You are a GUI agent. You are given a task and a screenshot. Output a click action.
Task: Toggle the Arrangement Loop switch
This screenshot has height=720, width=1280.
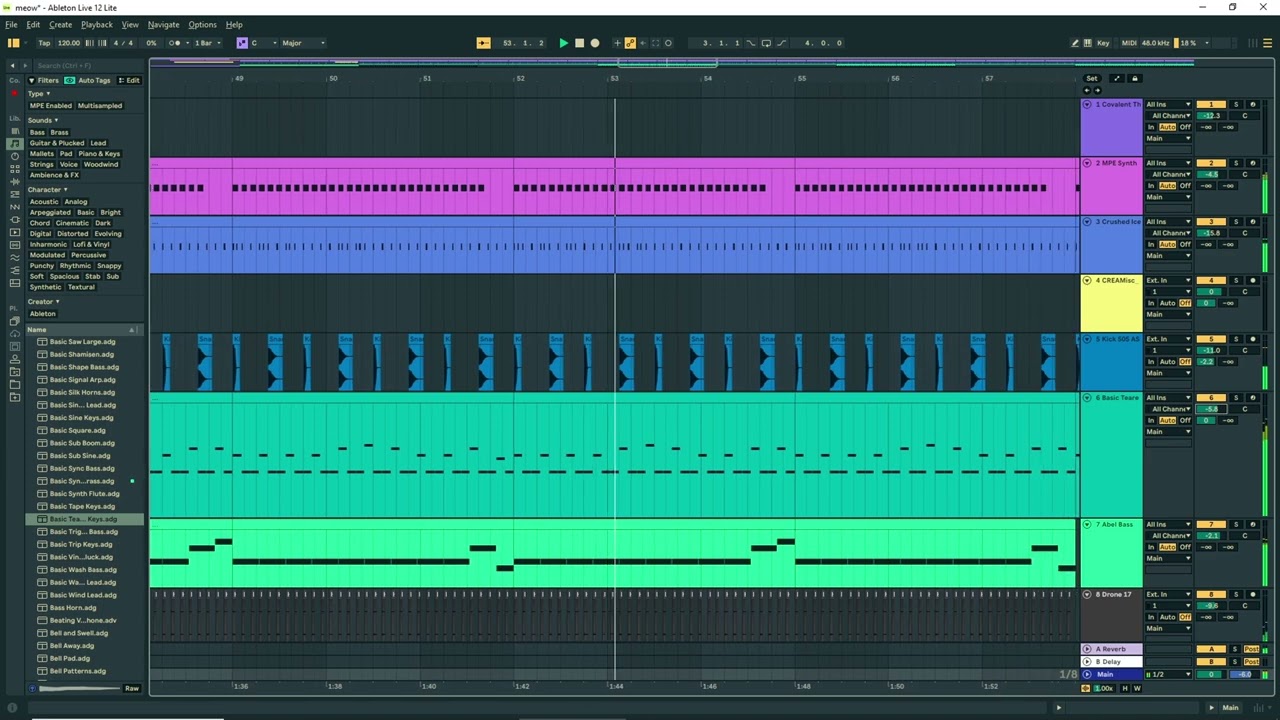[766, 43]
